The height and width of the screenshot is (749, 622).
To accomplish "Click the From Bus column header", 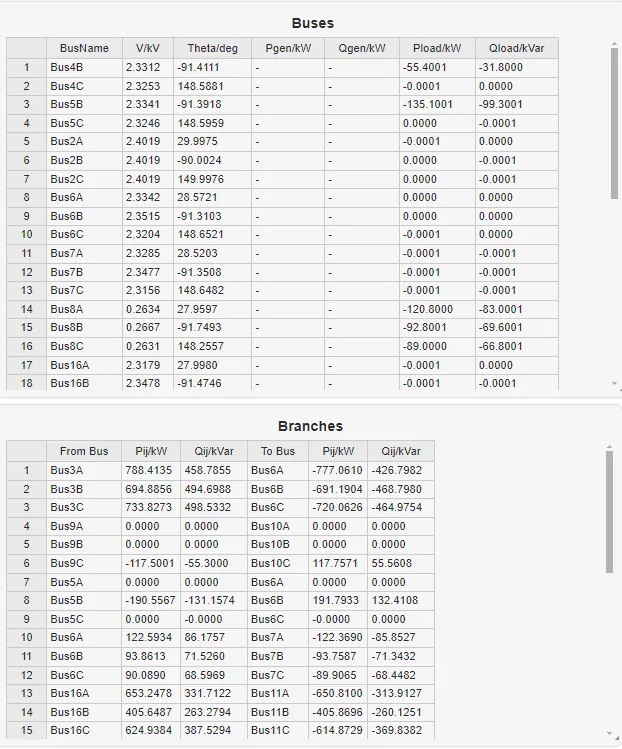I will point(84,451).
